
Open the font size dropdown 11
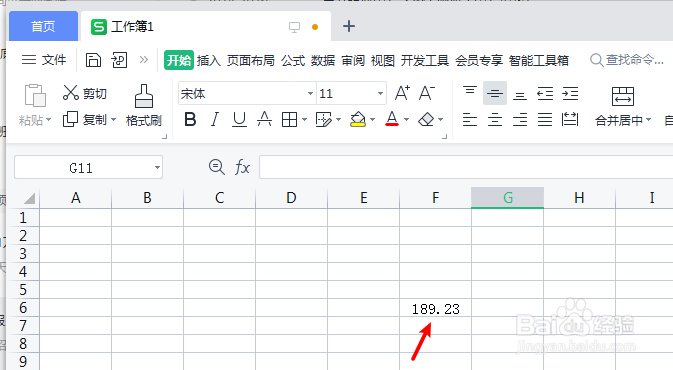click(380, 93)
